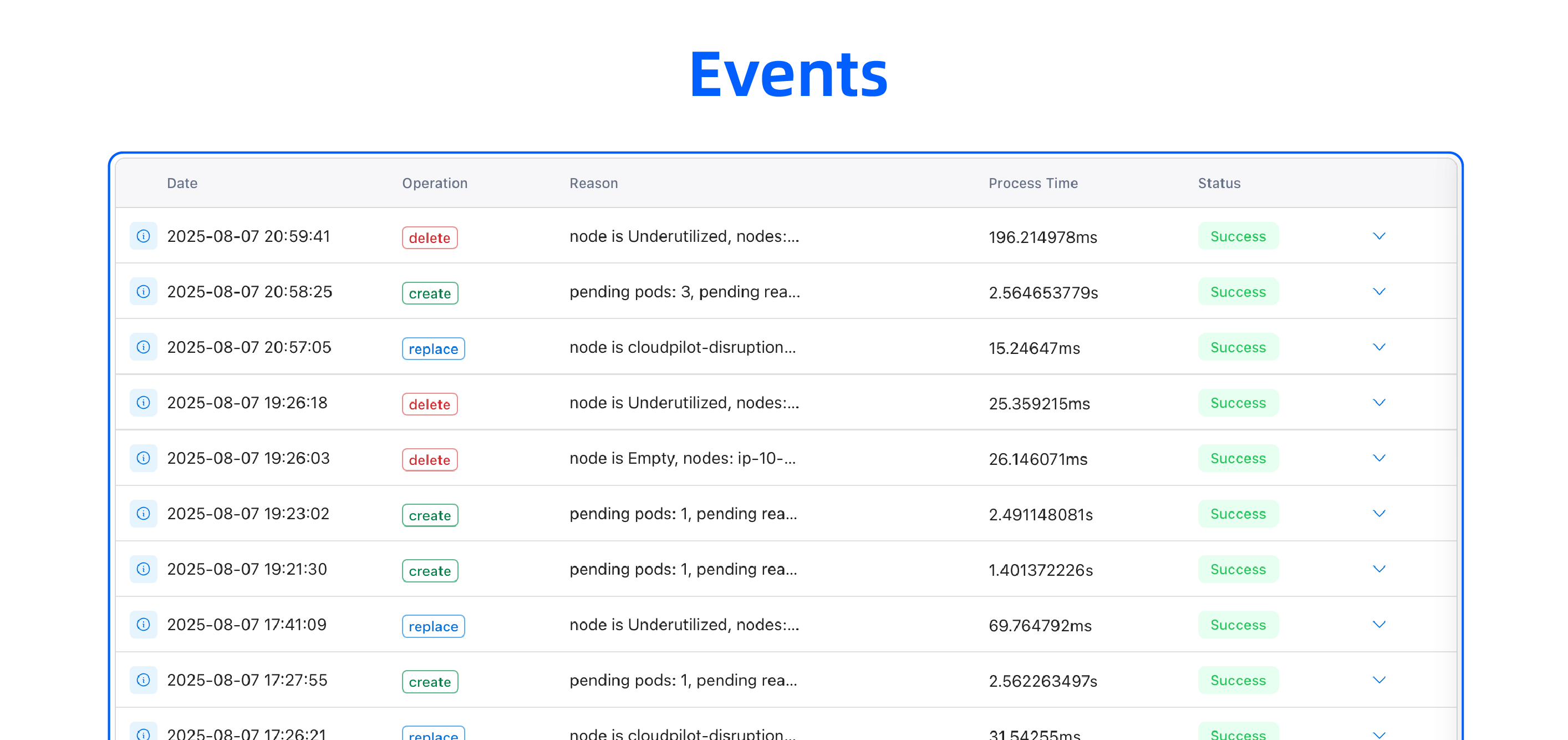Click the replace tag at 17:41:09

pyautogui.click(x=433, y=626)
